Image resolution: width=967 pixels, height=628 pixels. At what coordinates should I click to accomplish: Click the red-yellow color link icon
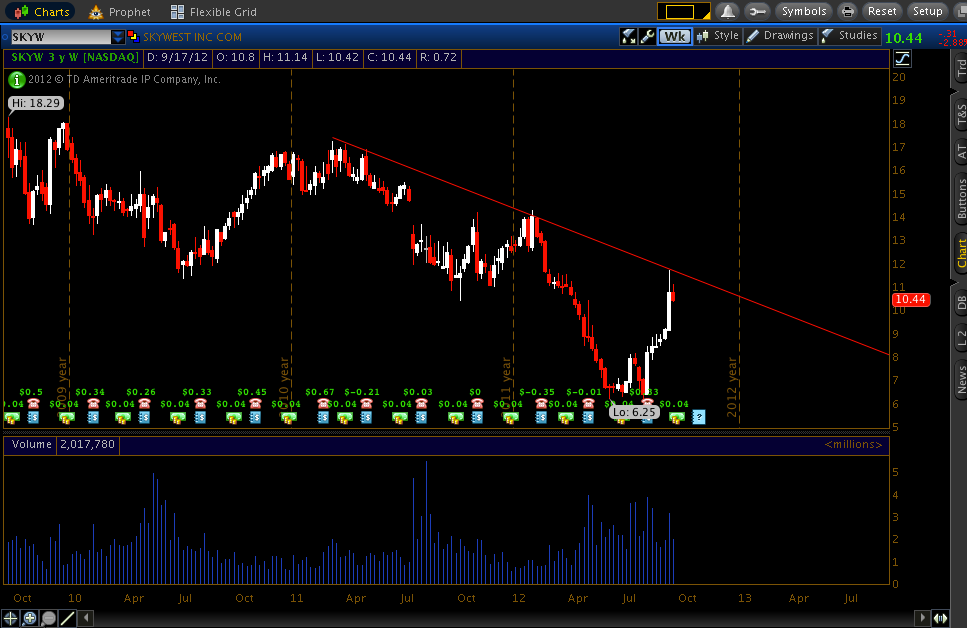click(x=133, y=36)
